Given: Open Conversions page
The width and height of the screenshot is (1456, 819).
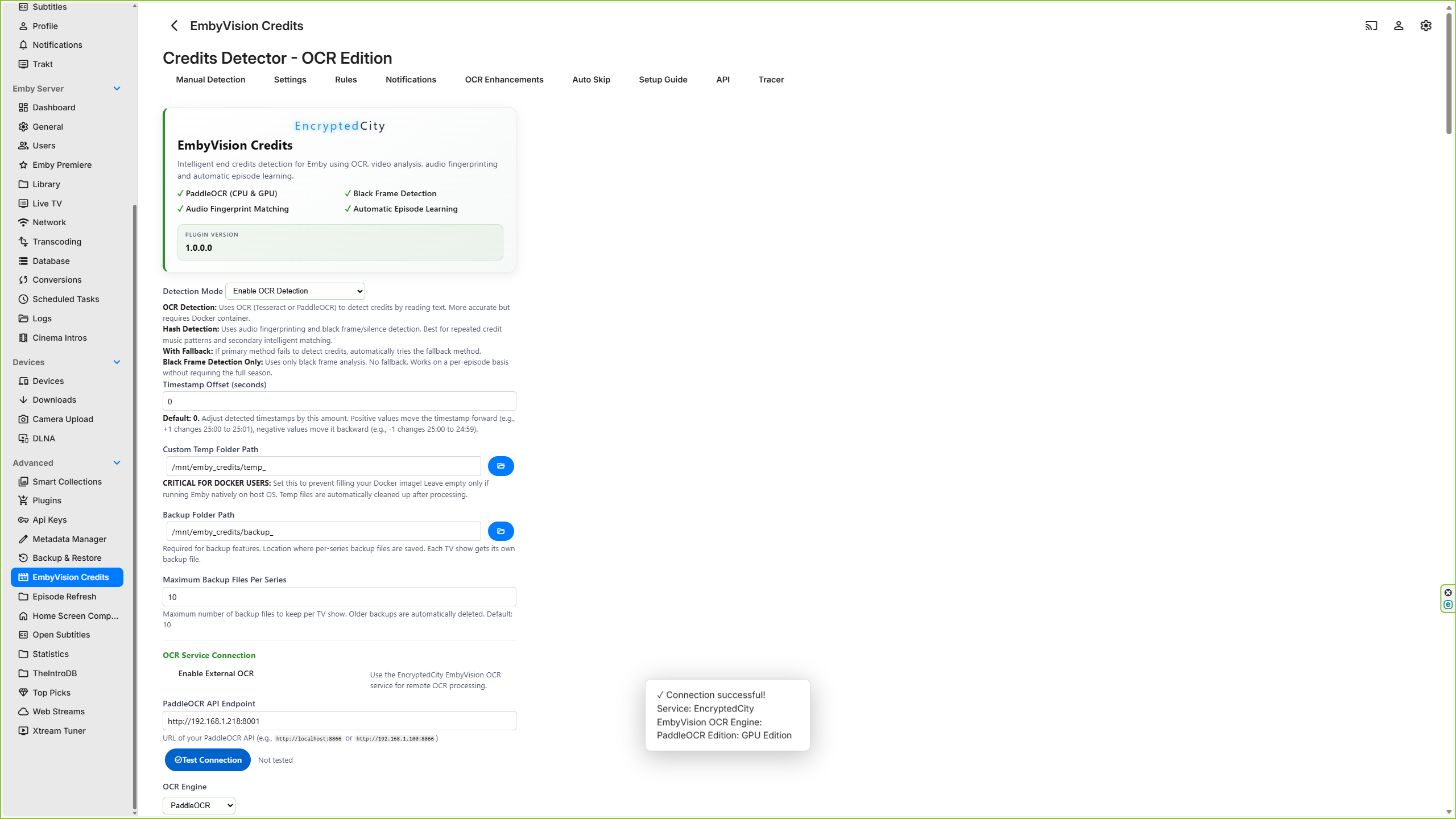Looking at the screenshot, I should click(67, 280).
